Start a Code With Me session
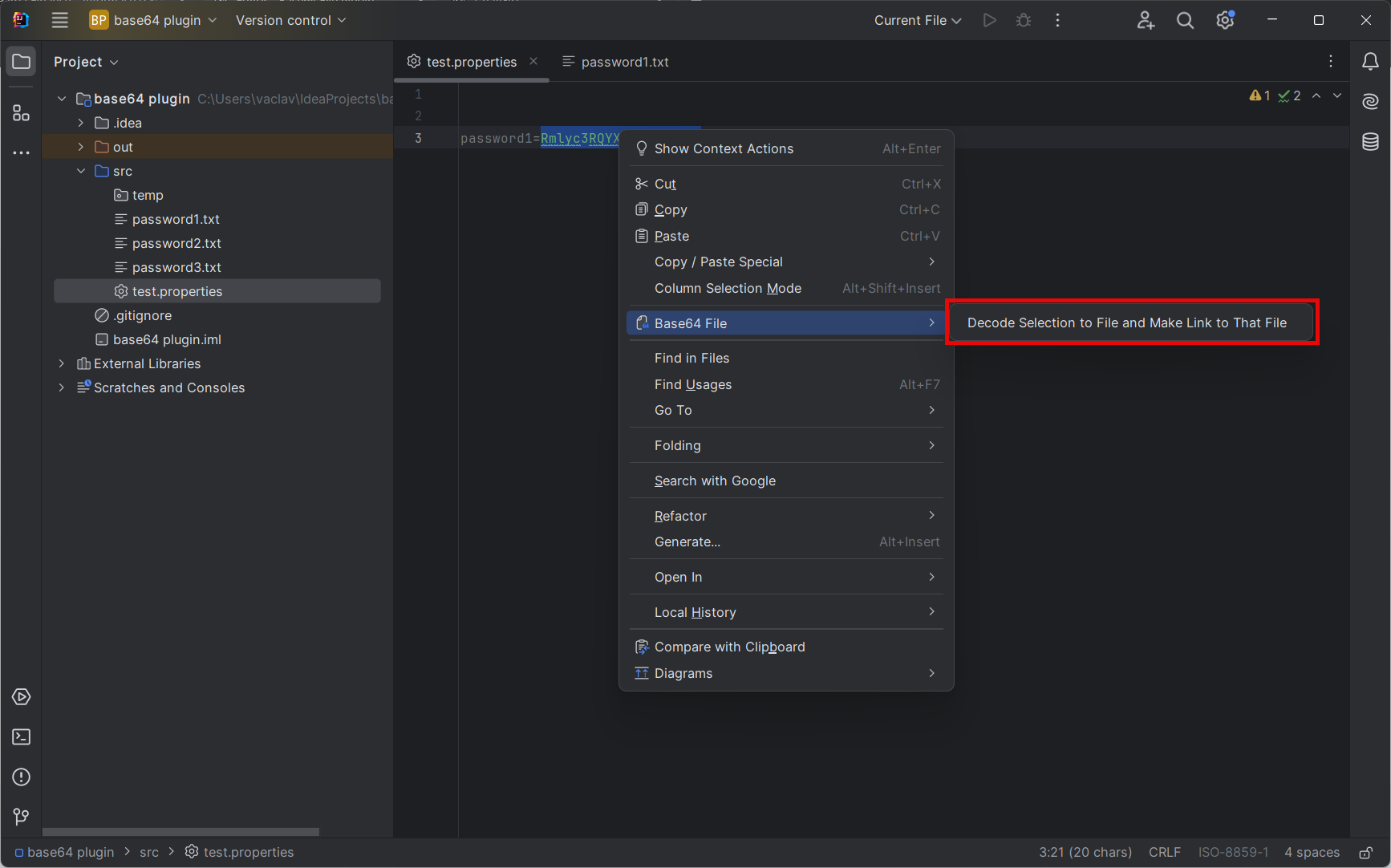 click(1146, 20)
